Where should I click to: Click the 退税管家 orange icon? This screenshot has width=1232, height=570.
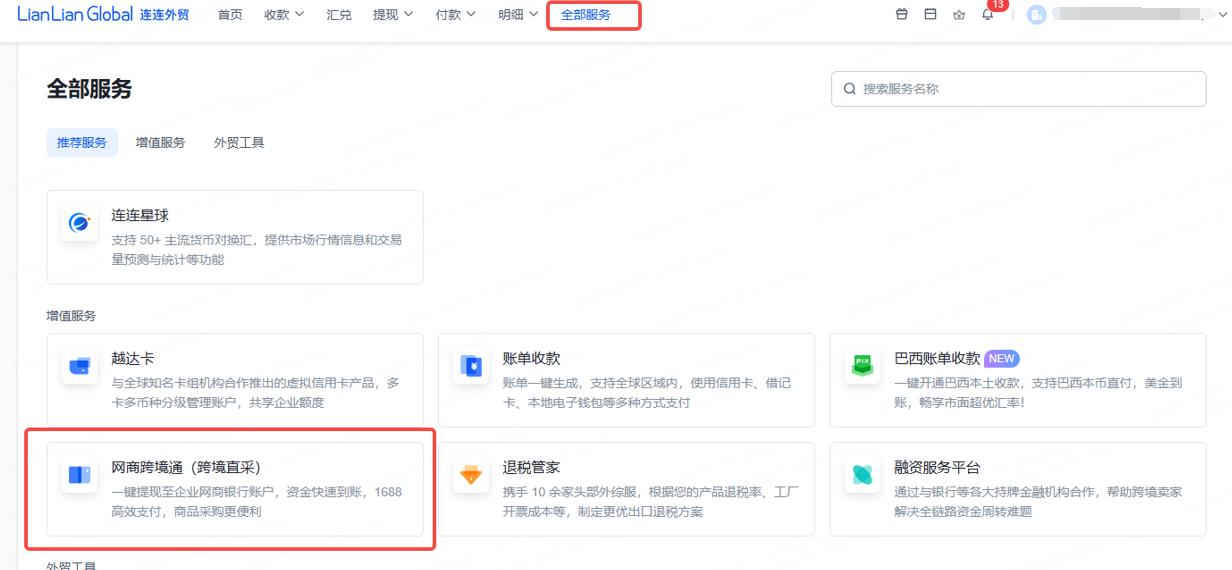pyautogui.click(x=471, y=475)
